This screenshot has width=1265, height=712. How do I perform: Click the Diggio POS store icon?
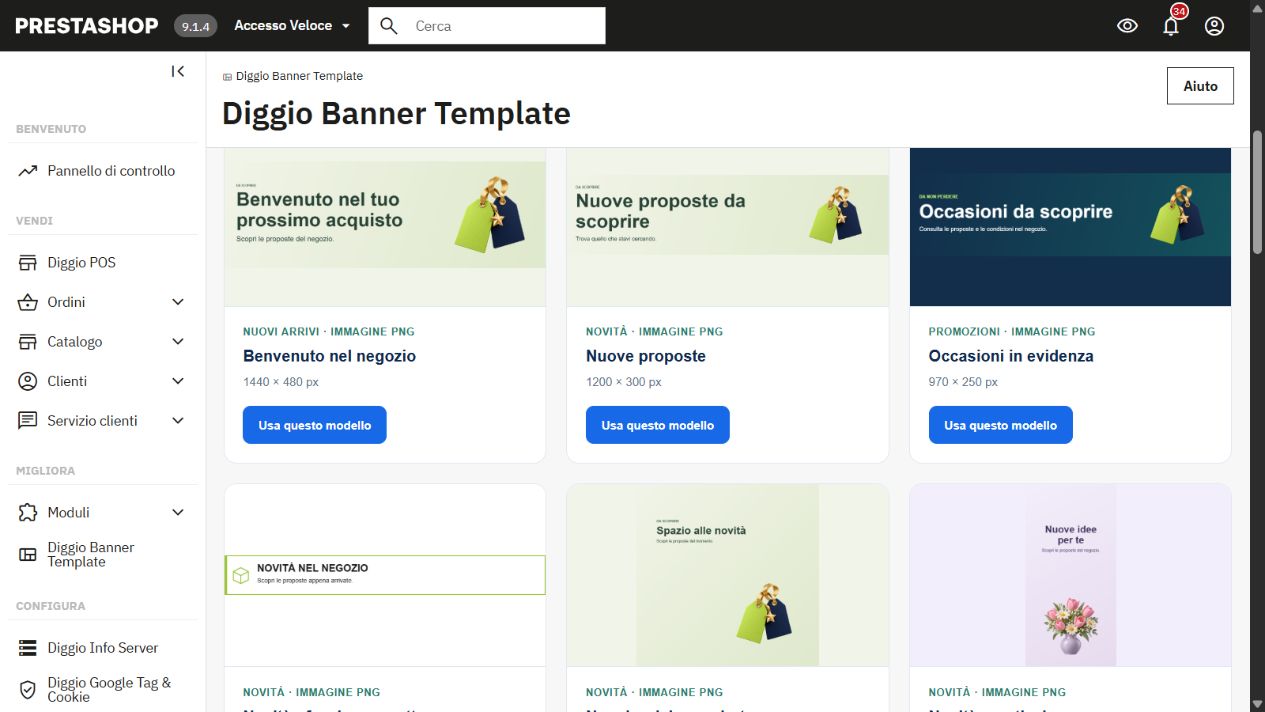point(28,263)
